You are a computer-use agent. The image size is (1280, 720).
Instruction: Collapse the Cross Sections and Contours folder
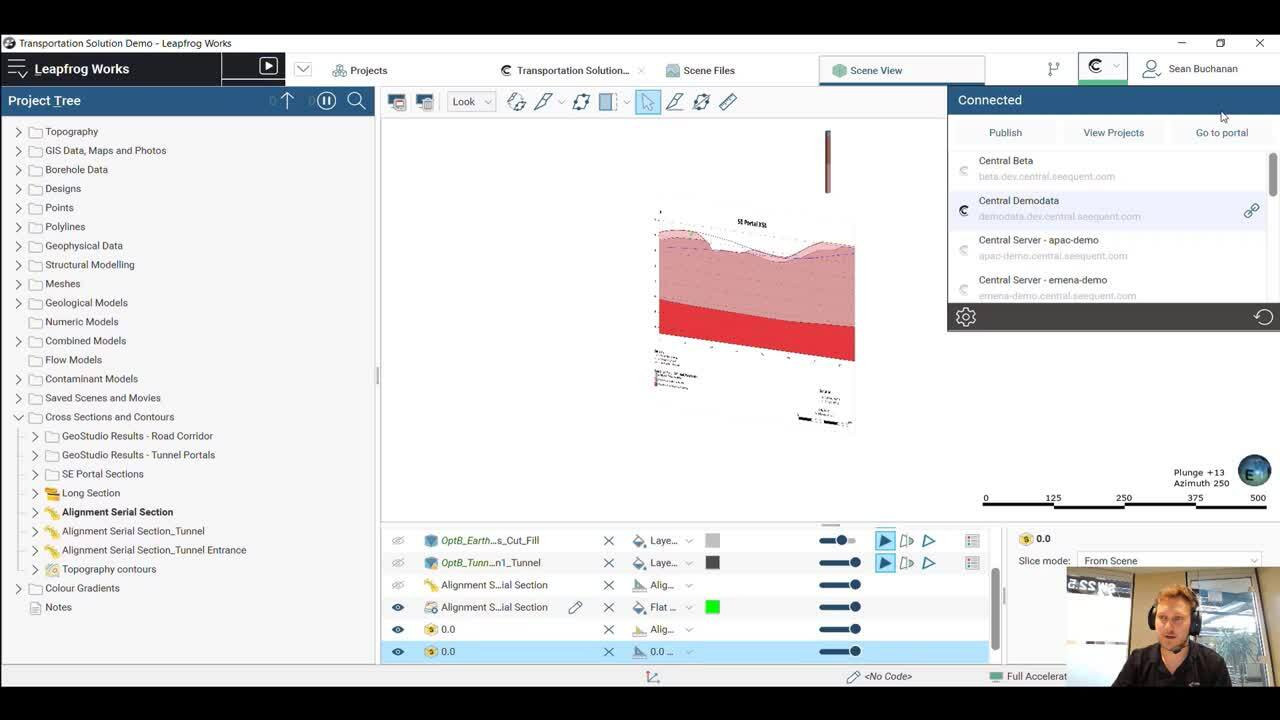tap(18, 417)
